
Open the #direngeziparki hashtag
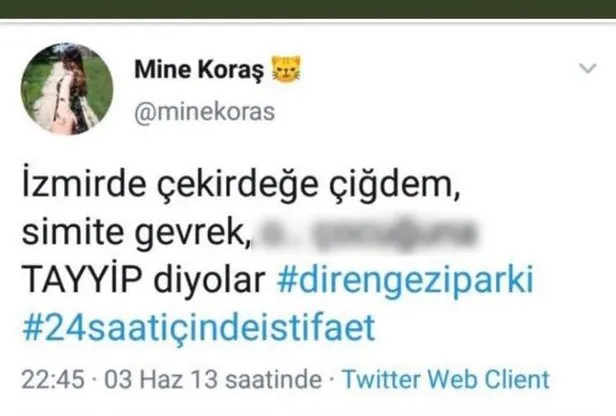click(x=405, y=280)
